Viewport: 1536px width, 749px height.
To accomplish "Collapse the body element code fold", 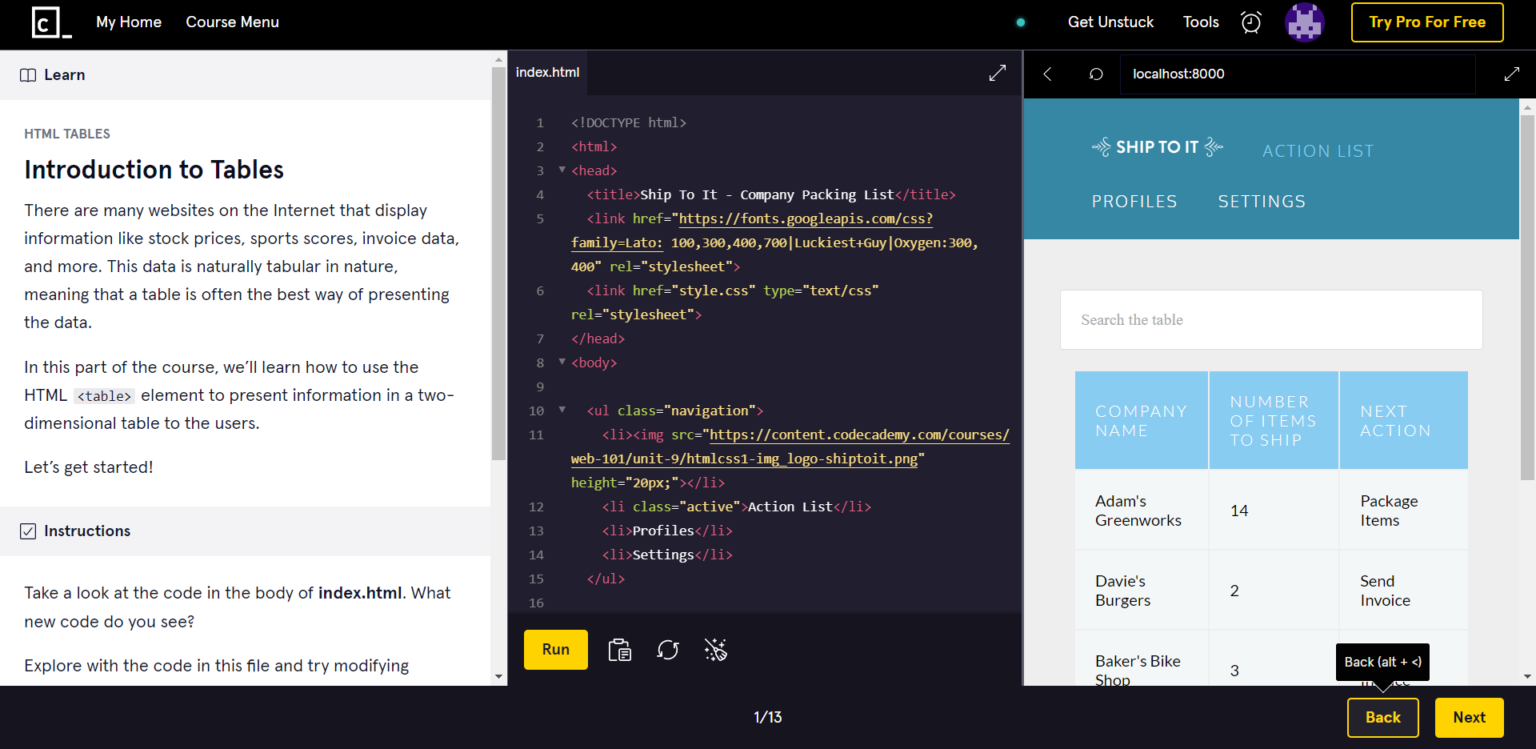I will coord(562,362).
